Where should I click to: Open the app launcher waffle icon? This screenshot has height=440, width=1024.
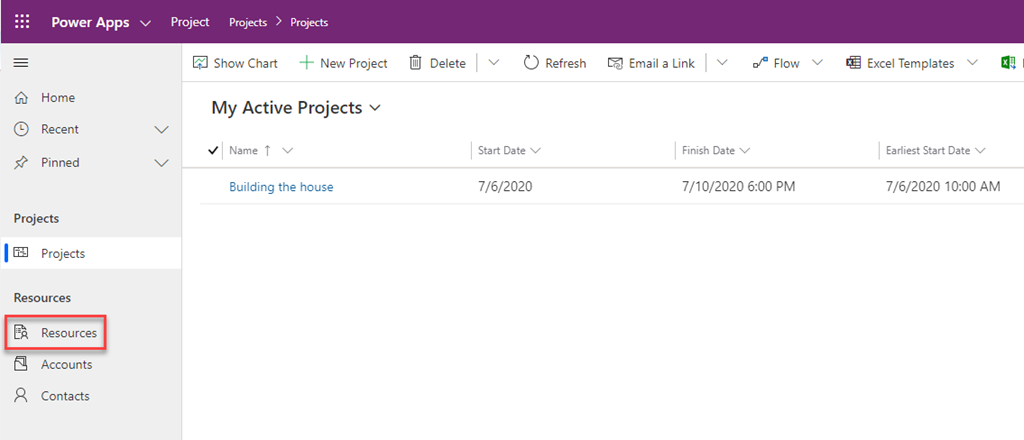22,22
